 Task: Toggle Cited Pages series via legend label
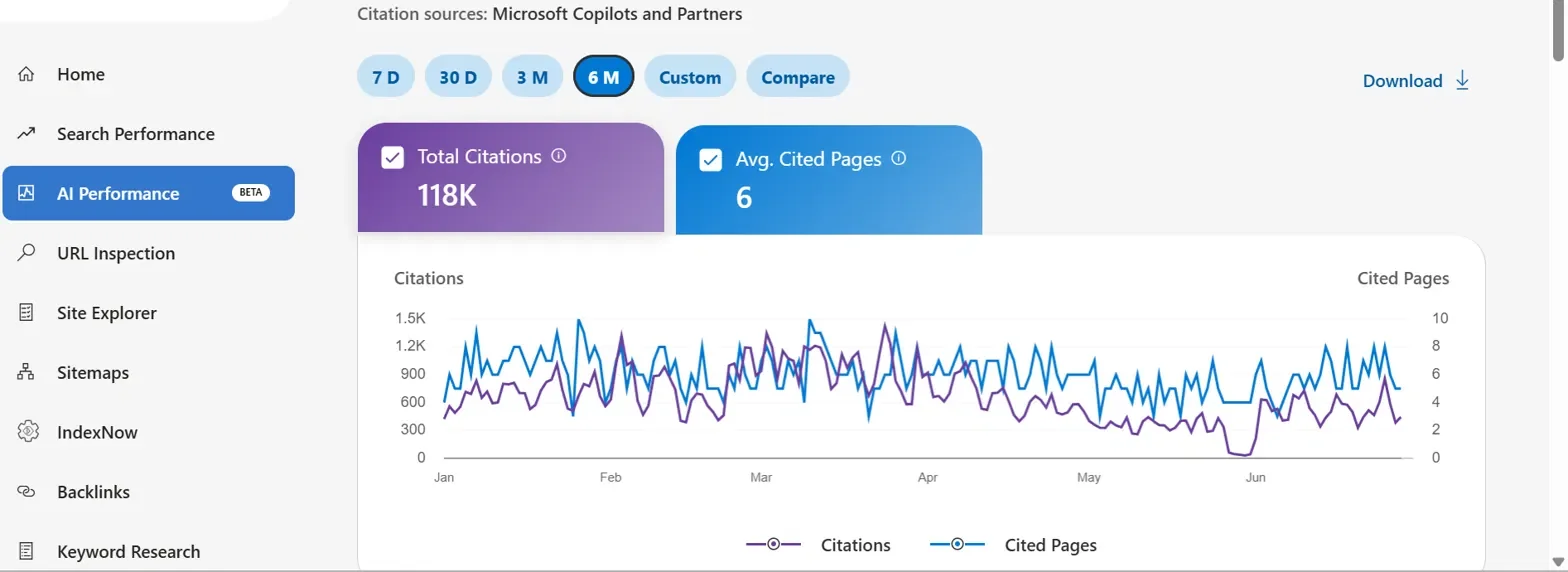pyautogui.click(x=1051, y=545)
